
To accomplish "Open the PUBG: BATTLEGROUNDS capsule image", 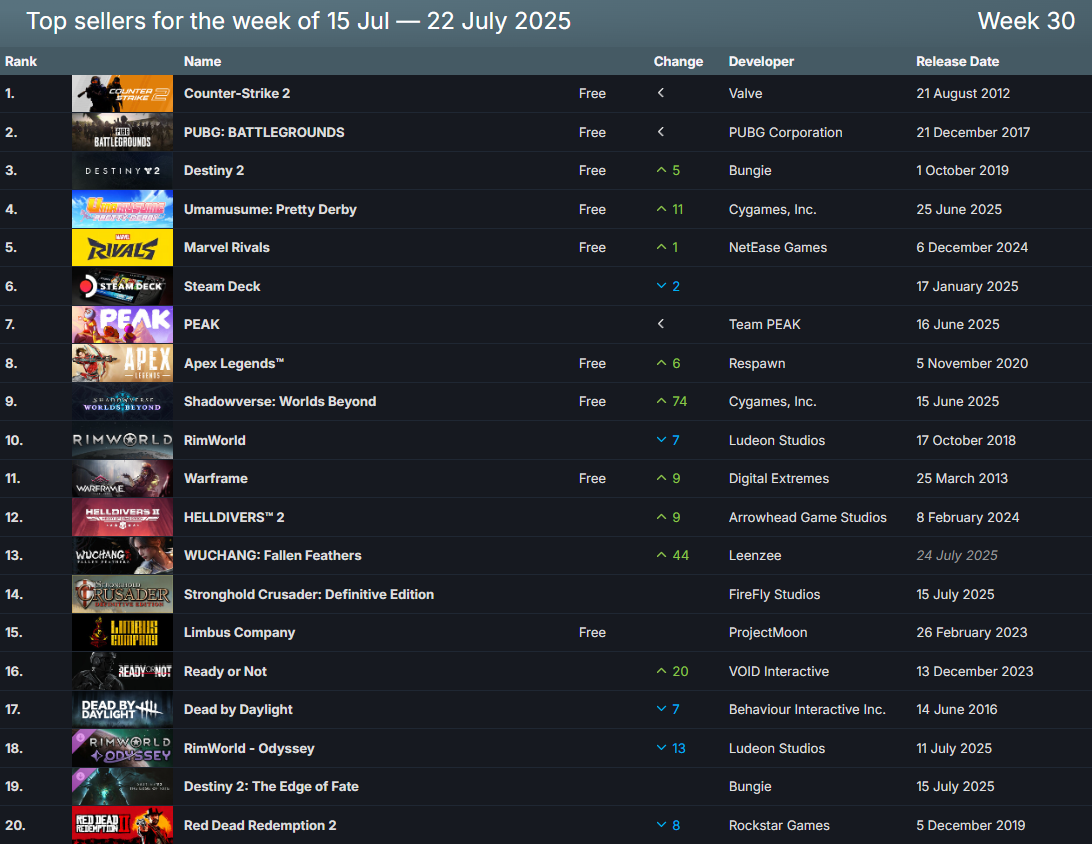I will tap(122, 132).
